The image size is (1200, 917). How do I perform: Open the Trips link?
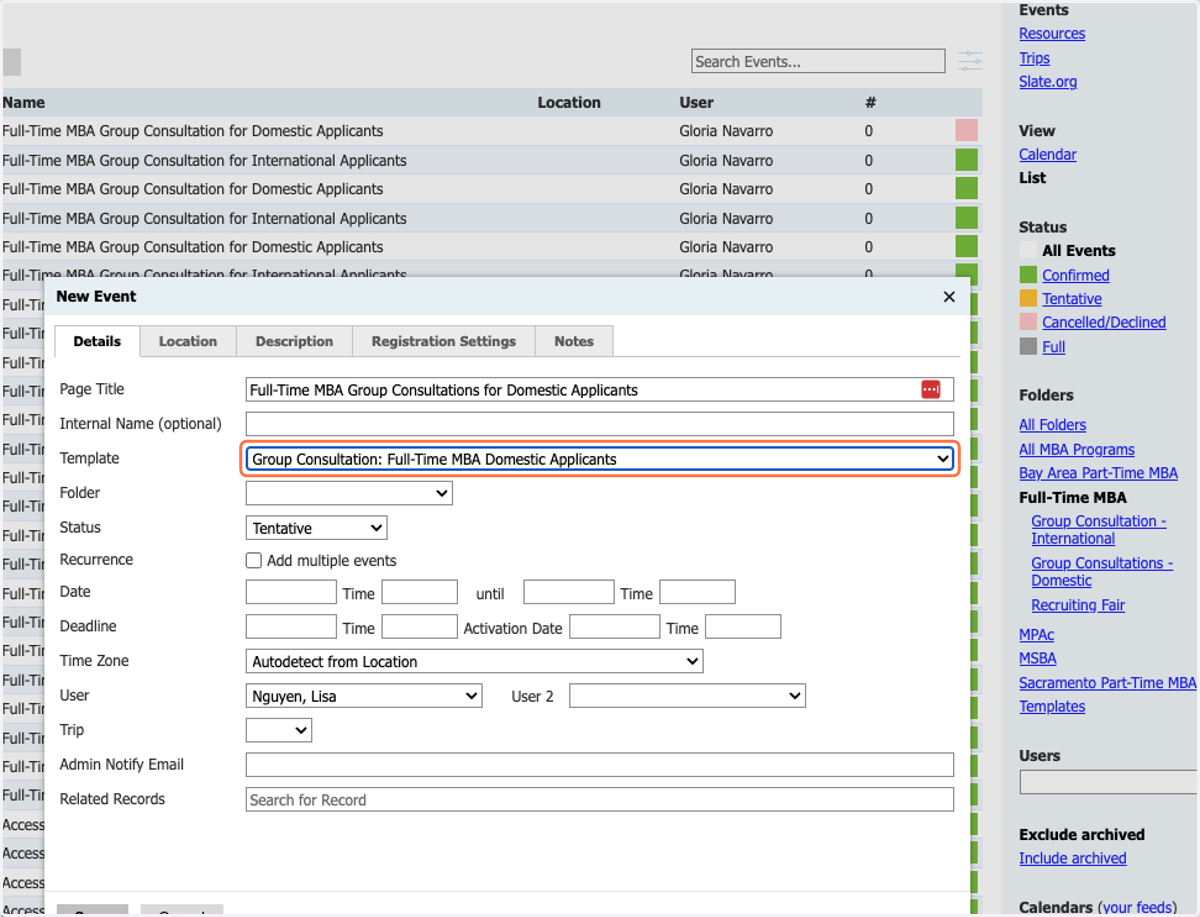pyautogui.click(x=1034, y=58)
